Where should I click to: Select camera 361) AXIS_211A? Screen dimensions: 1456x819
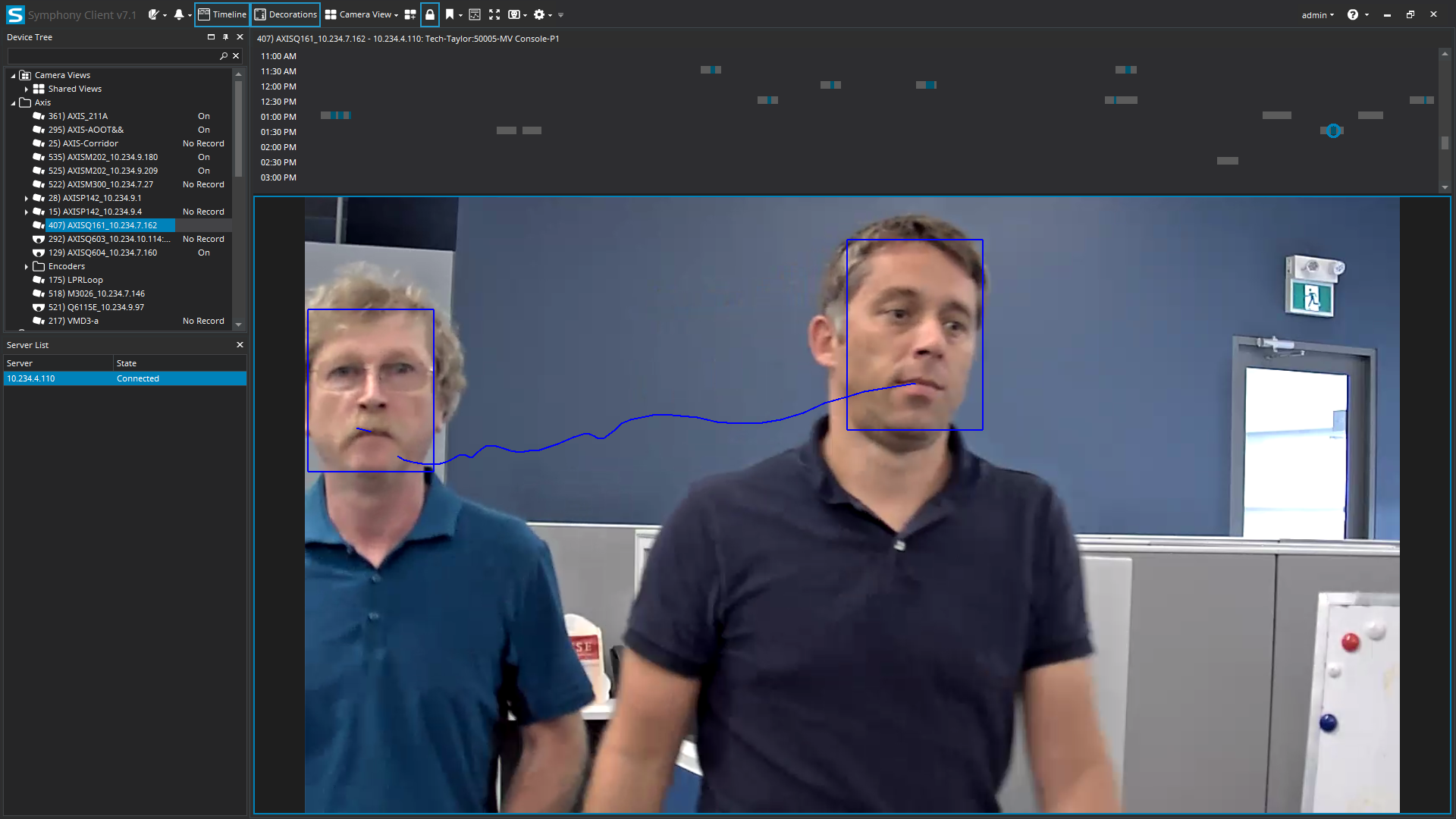point(78,116)
